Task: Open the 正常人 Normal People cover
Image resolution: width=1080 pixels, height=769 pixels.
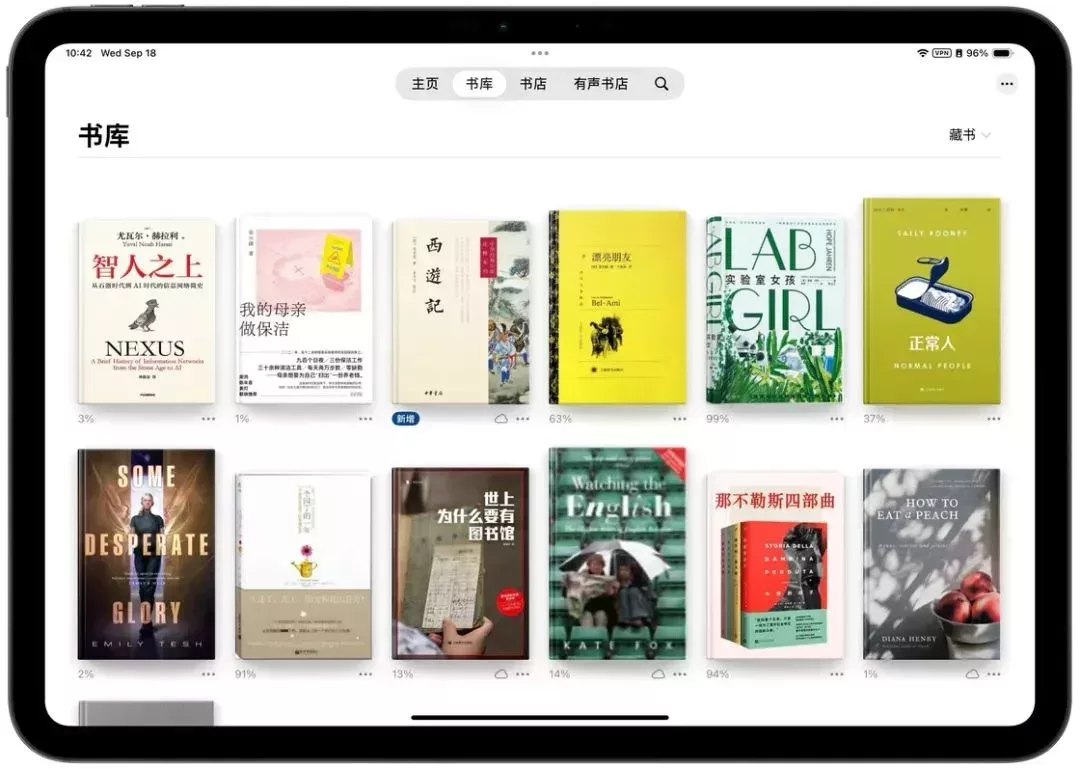Action: (x=932, y=301)
